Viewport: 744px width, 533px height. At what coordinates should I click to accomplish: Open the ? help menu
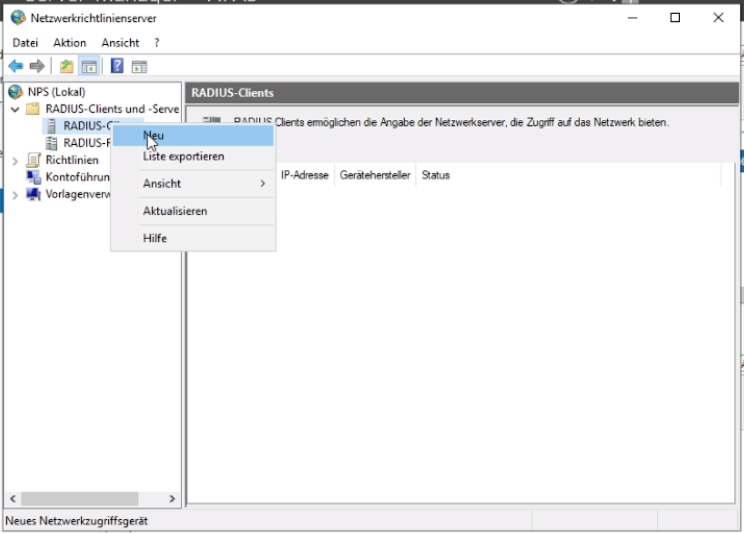tap(157, 43)
